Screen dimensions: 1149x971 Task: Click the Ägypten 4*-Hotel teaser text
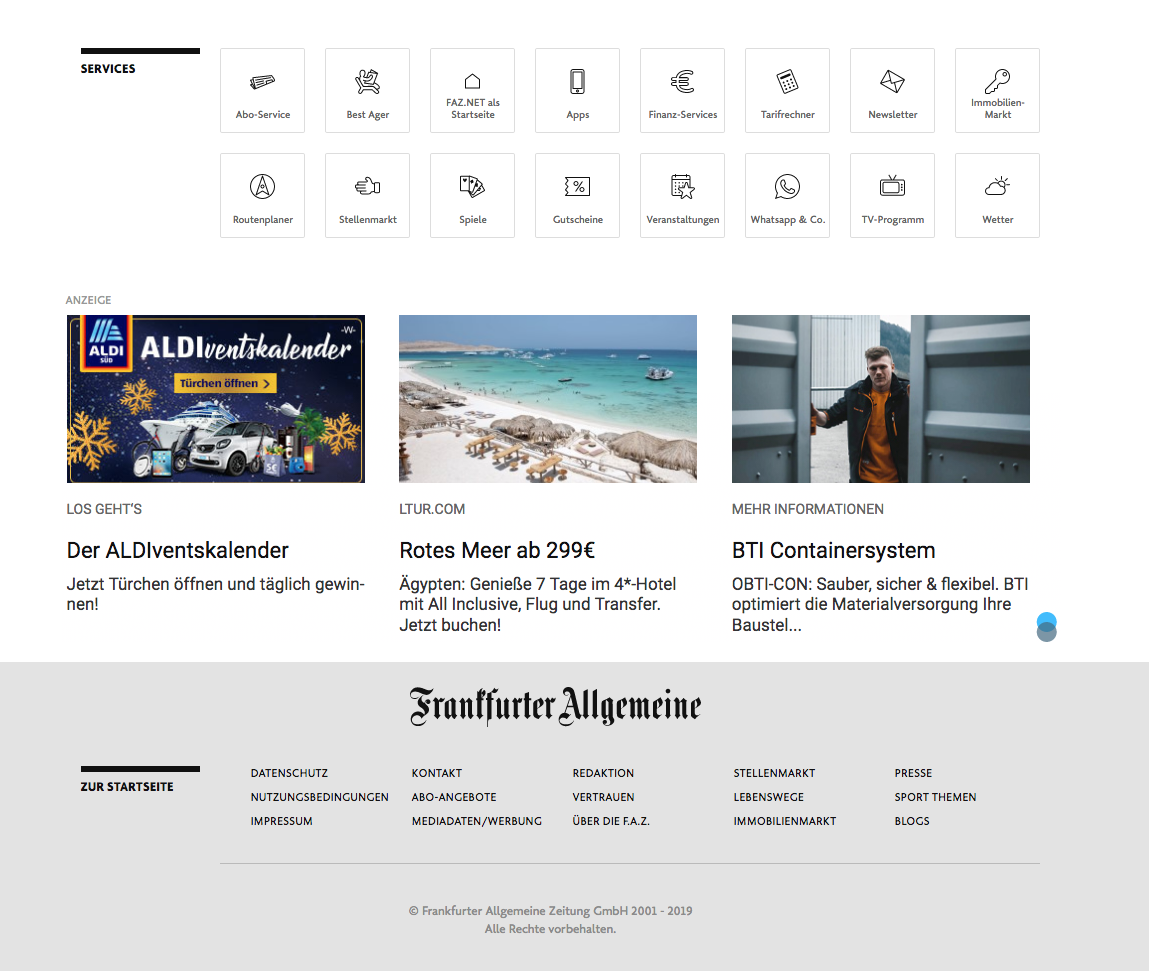tap(538, 605)
